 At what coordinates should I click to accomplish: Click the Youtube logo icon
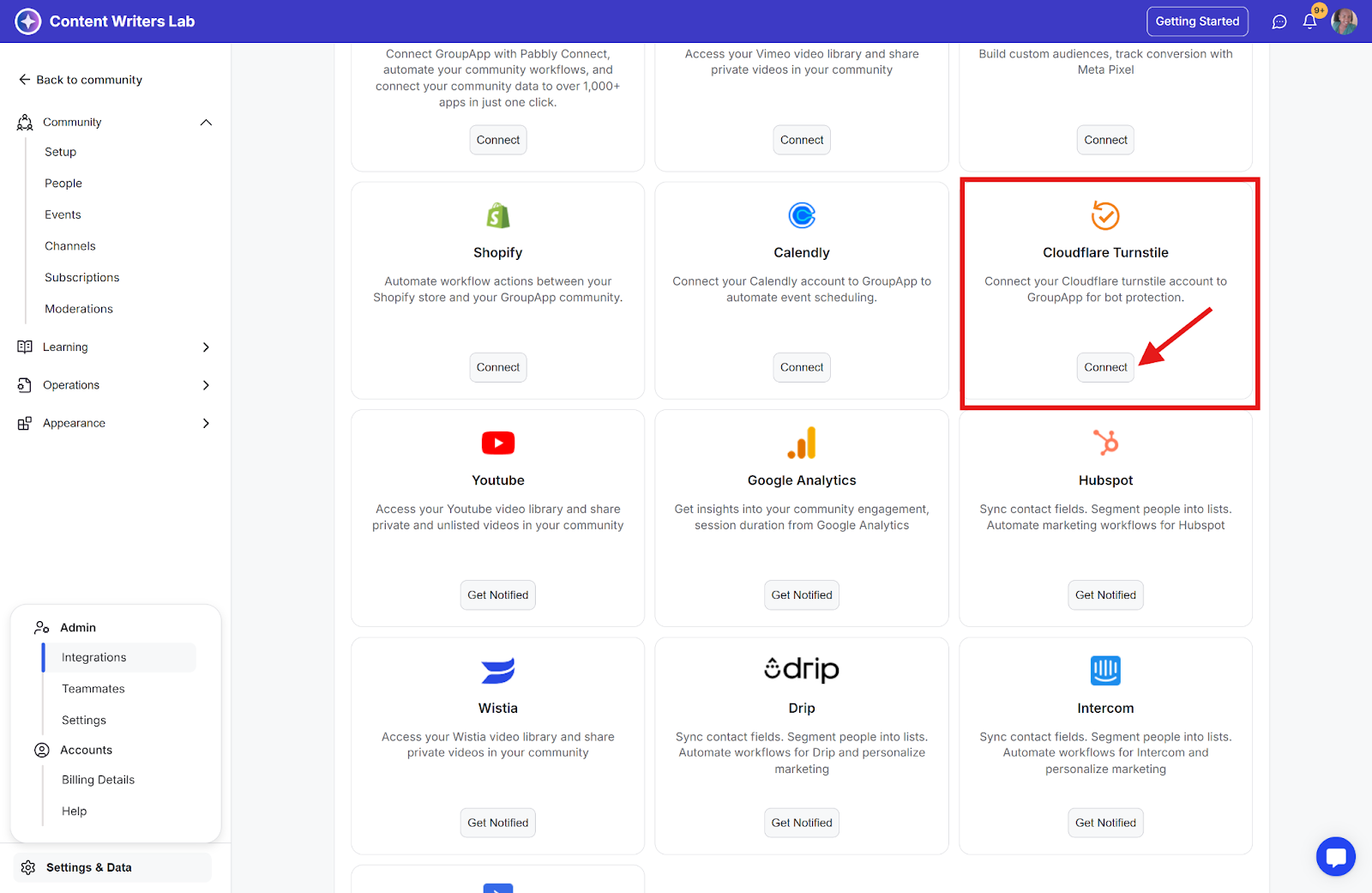point(498,443)
